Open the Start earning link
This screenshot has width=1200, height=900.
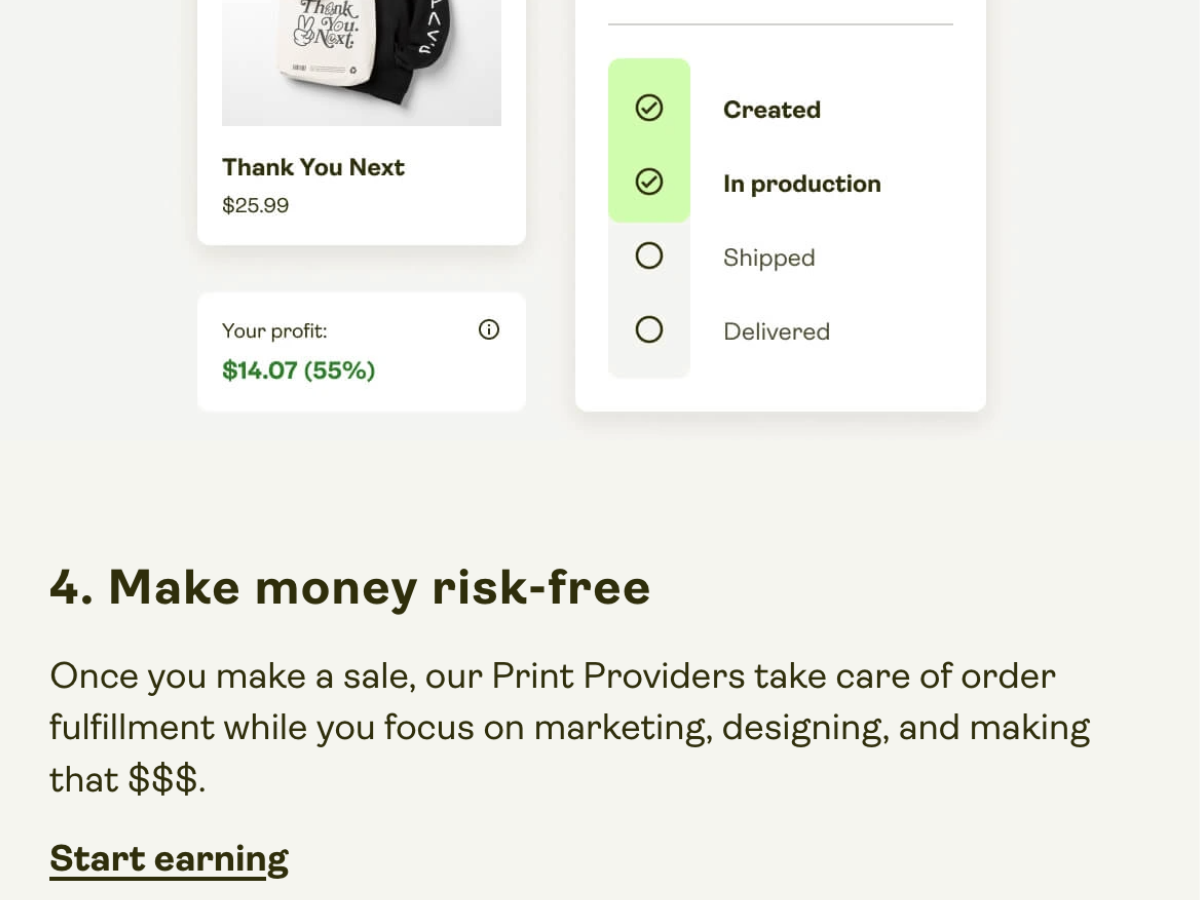169,859
